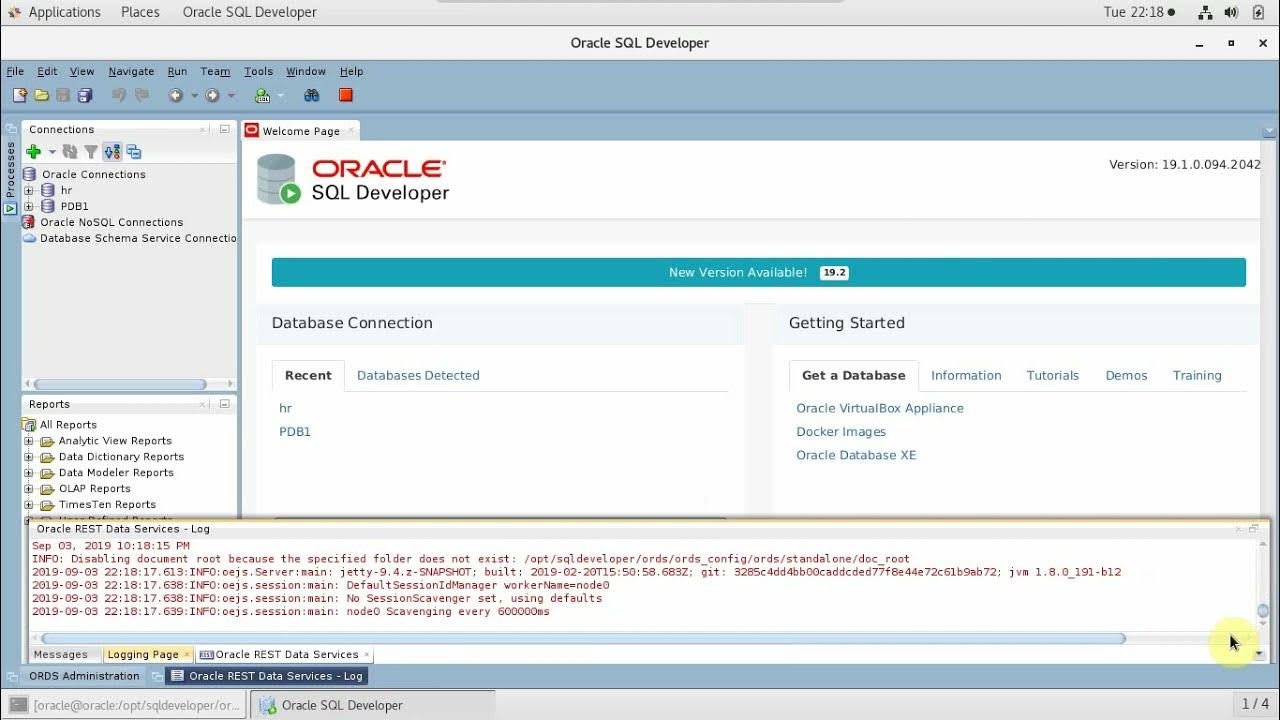The image size is (1280, 720).
Task: Expand the PDB1 connection node
Action: 29,206
